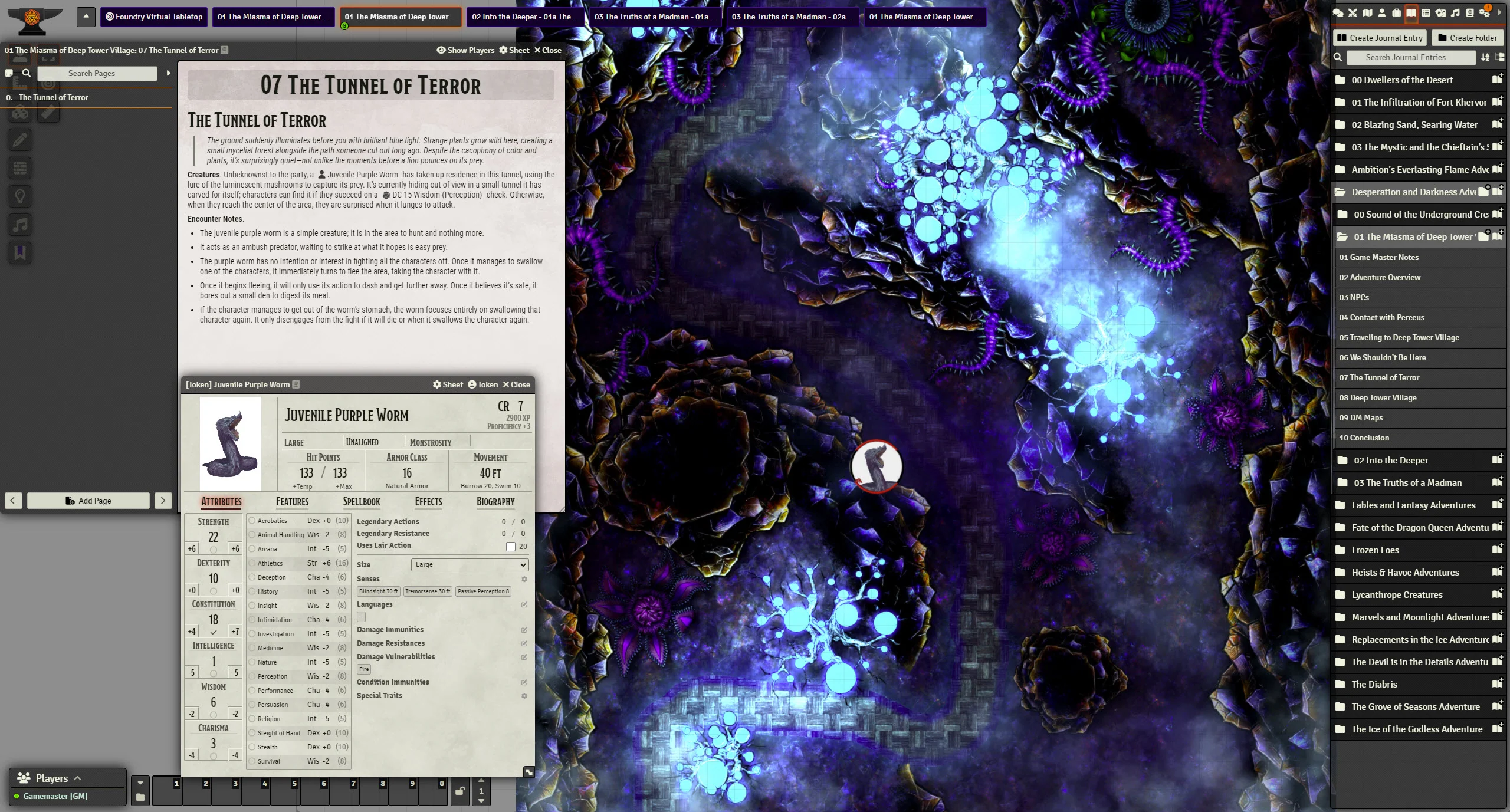Check the Uses Lair Action checkbox
The width and height of the screenshot is (1510, 812).
pos(510,547)
